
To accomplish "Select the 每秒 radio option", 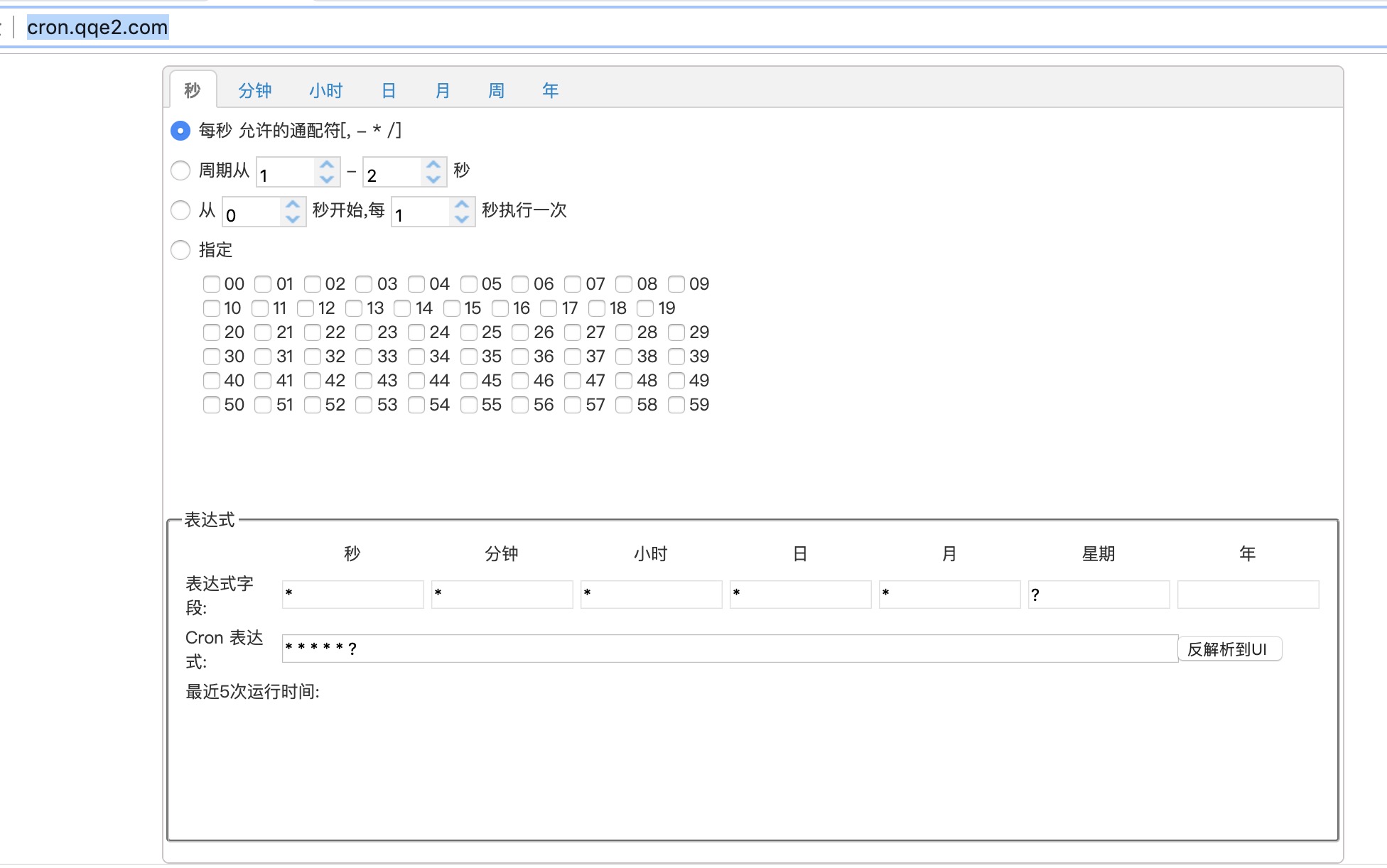I will point(180,131).
